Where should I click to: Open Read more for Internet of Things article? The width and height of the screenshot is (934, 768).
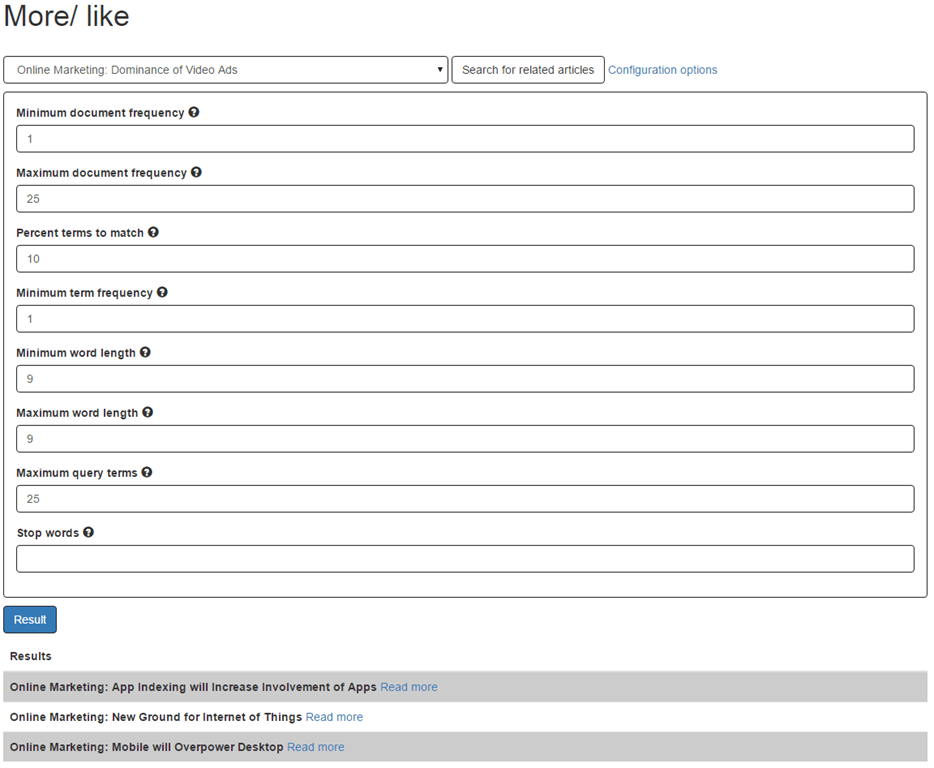coord(334,717)
